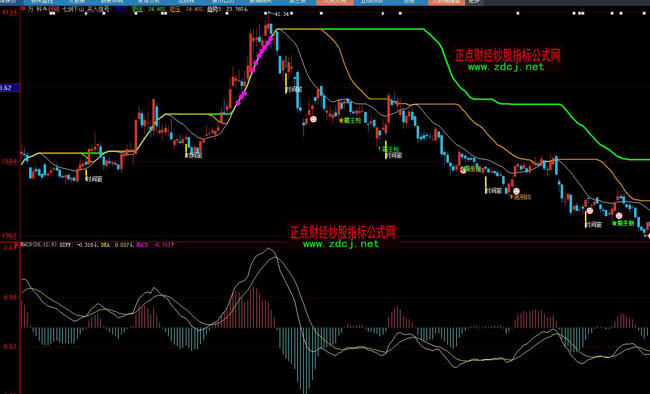
Task: Click the small red square before stock name 万科A
Action: click(x=23, y=8)
